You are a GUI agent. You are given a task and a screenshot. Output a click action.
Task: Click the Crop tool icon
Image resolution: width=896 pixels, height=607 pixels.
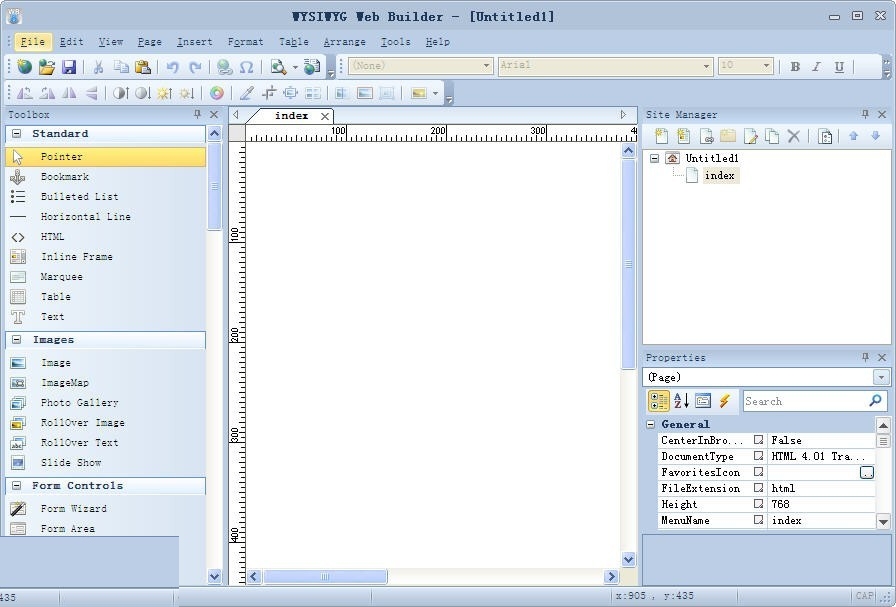269,93
